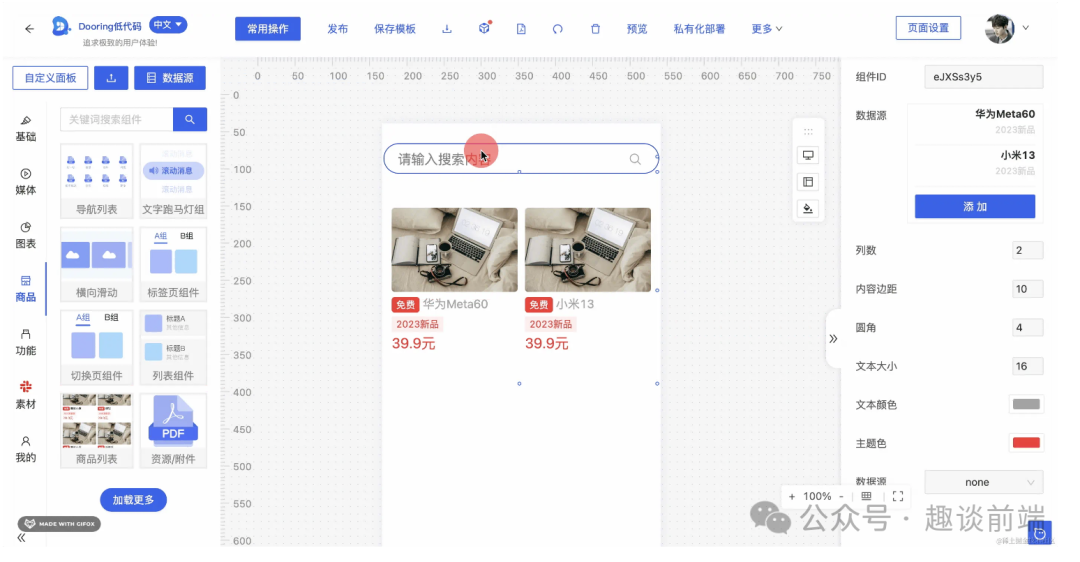
Task: Click the blue search magnifier button
Action: point(189,119)
